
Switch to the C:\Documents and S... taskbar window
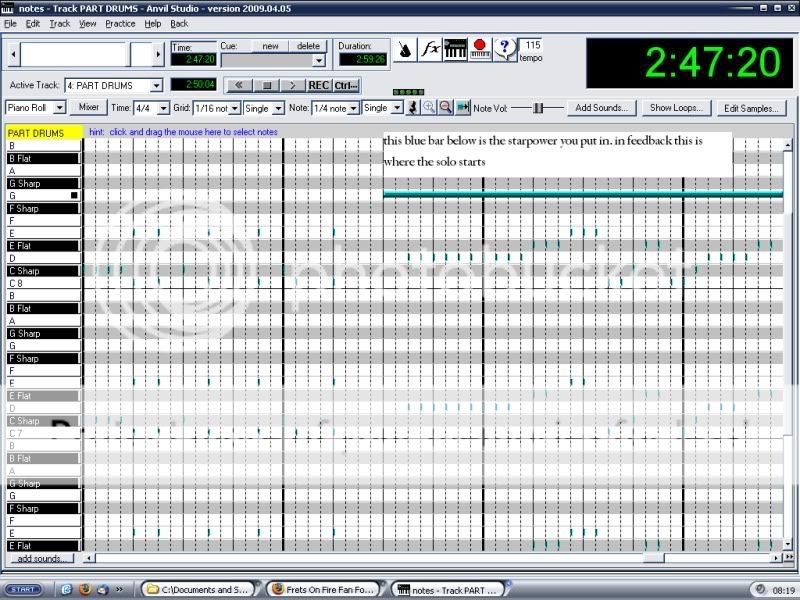click(x=201, y=589)
